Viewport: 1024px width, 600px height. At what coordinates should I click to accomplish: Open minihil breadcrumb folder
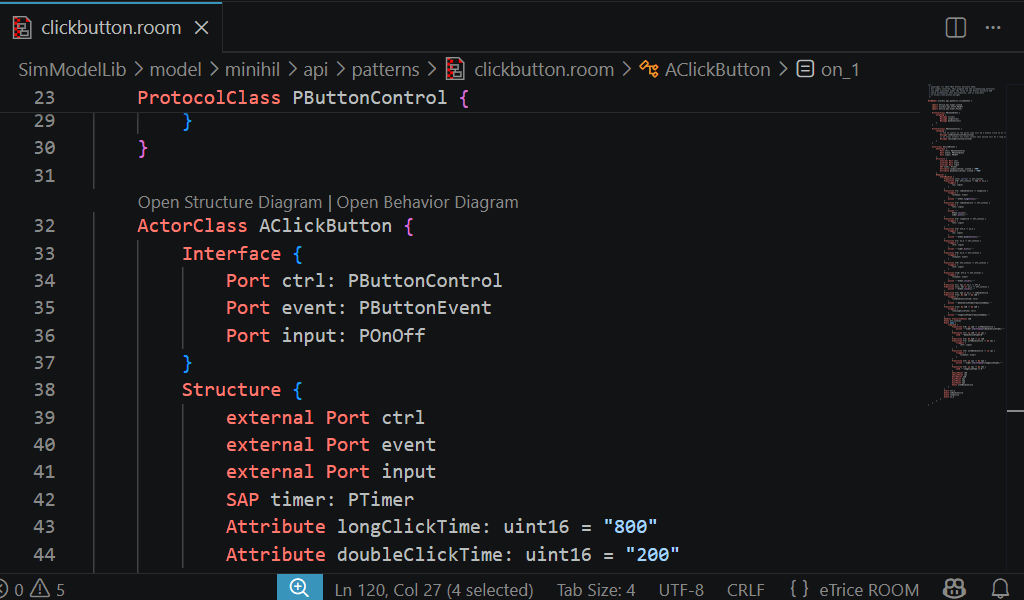coord(252,69)
